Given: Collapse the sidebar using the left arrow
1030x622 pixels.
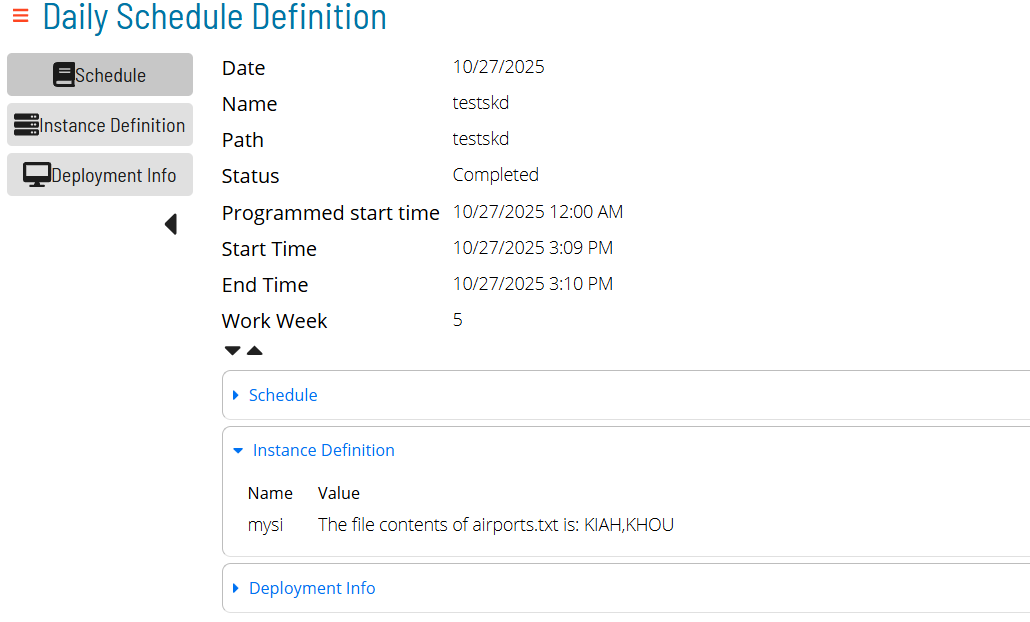Looking at the screenshot, I should pyautogui.click(x=170, y=224).
